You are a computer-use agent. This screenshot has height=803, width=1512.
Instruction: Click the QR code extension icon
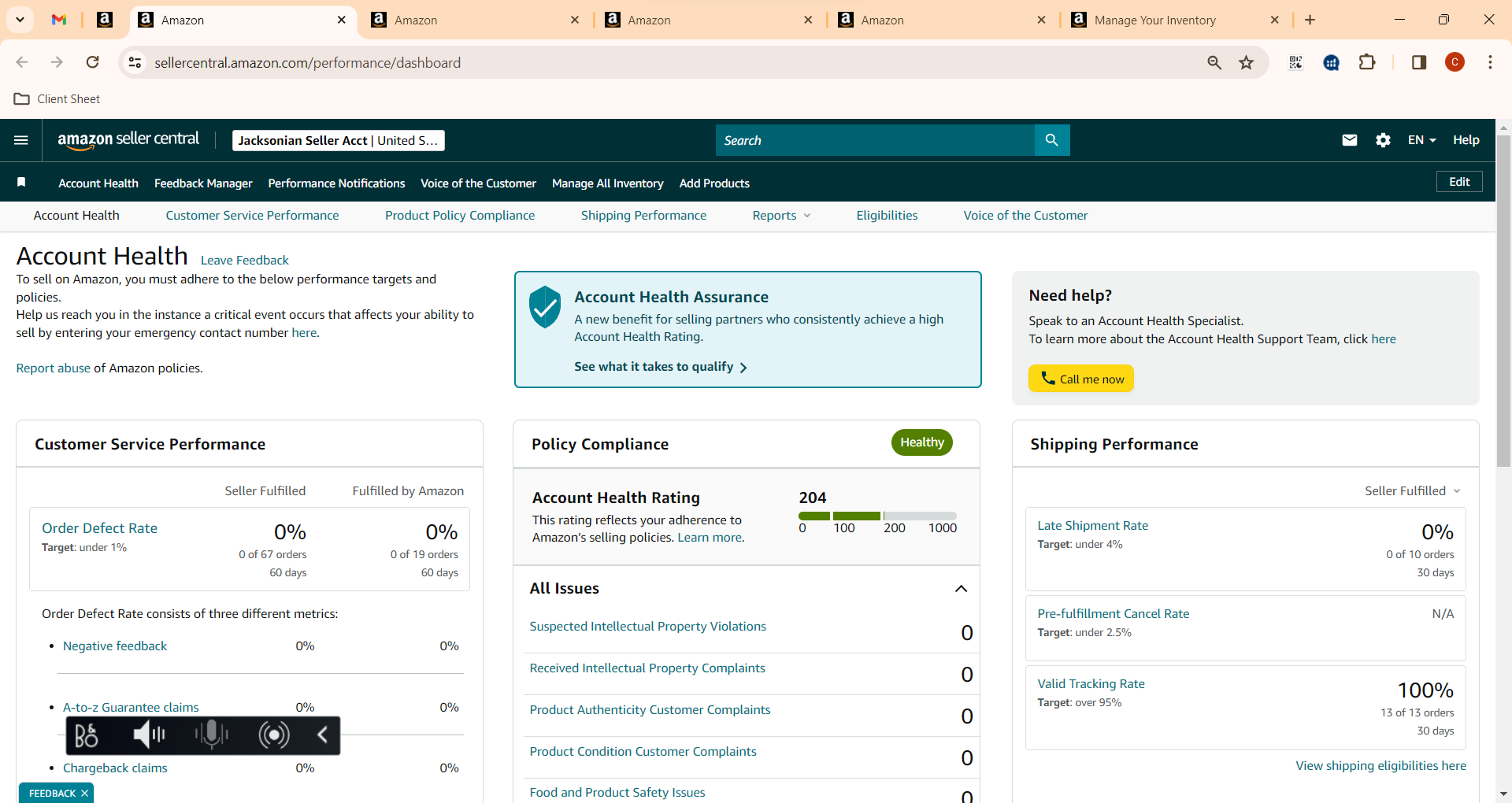tap(1295, 62)
